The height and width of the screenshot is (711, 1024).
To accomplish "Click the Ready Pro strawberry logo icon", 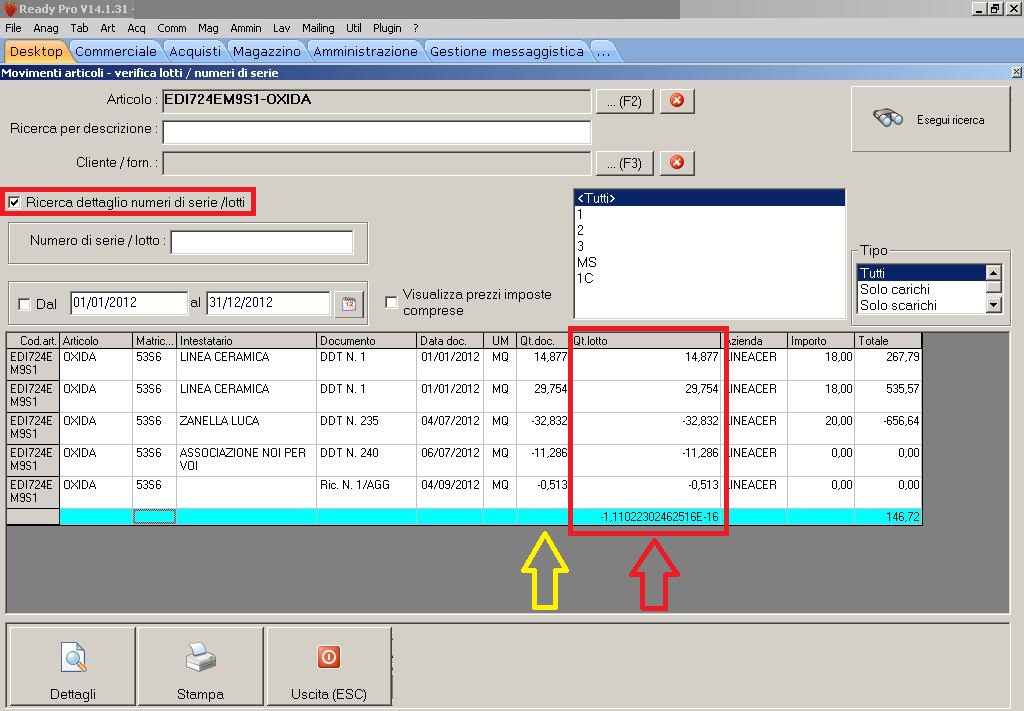I will pyautogui.click(x=10, y=8).
